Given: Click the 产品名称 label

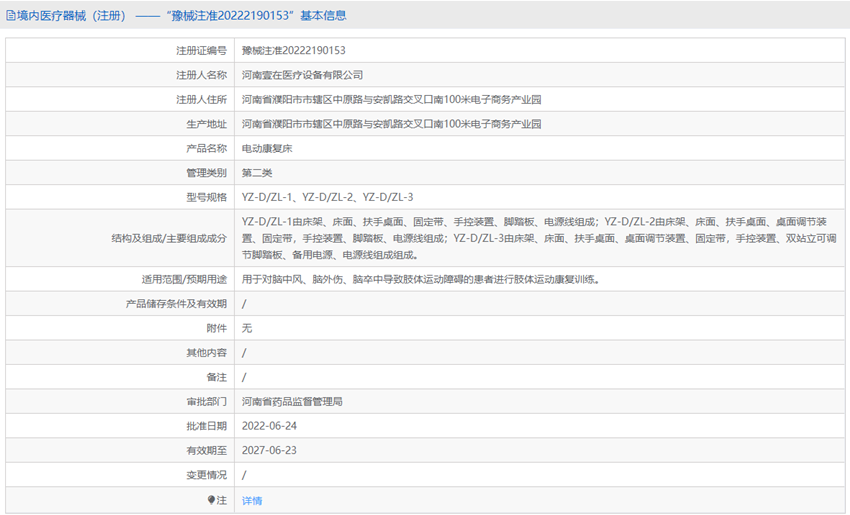Looking at the screenshot, I should (x=207, y=148).
